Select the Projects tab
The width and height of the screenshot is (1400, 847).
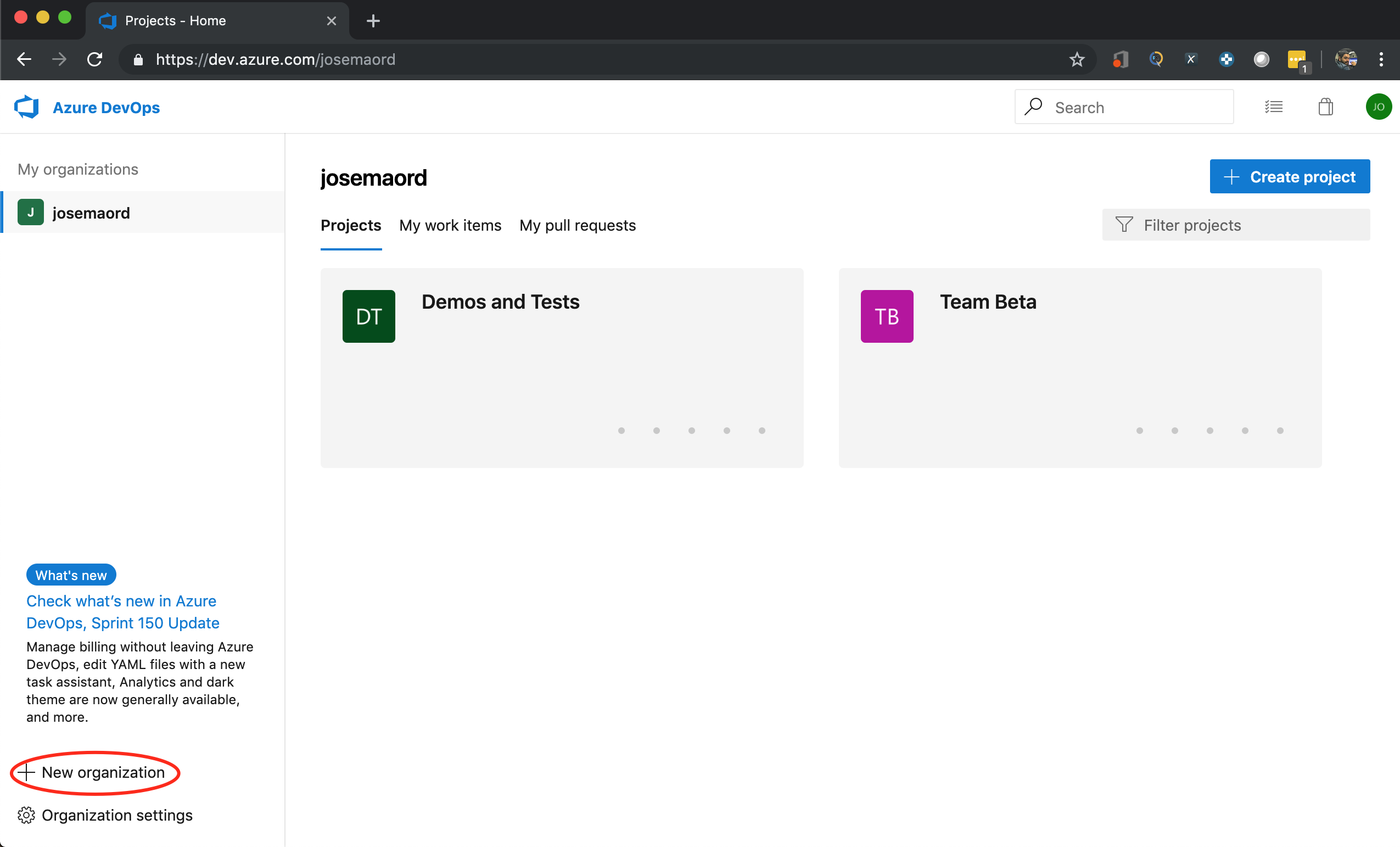coord(351,225)
